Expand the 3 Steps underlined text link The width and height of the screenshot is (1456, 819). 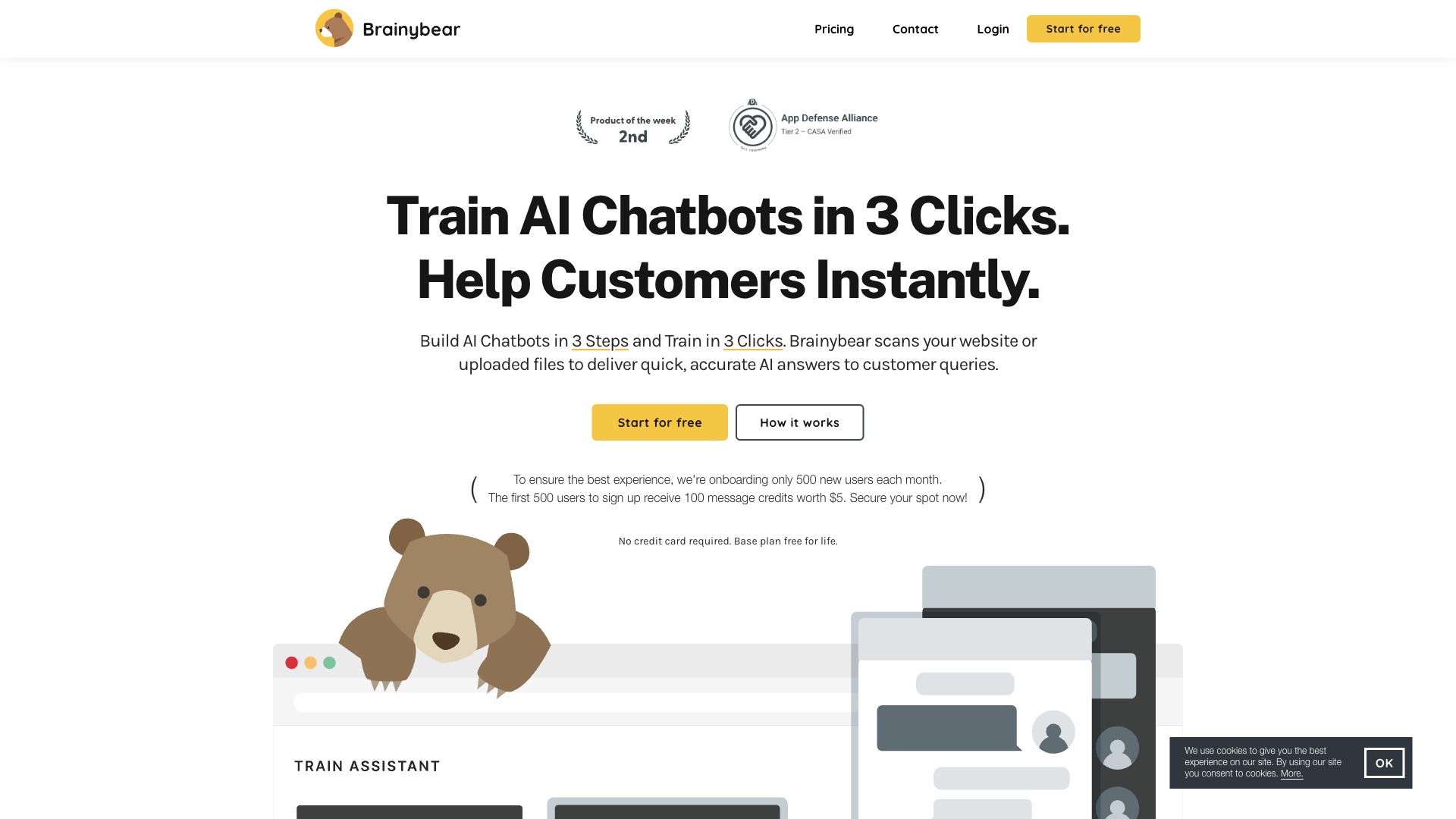click(x=599, y=340)
